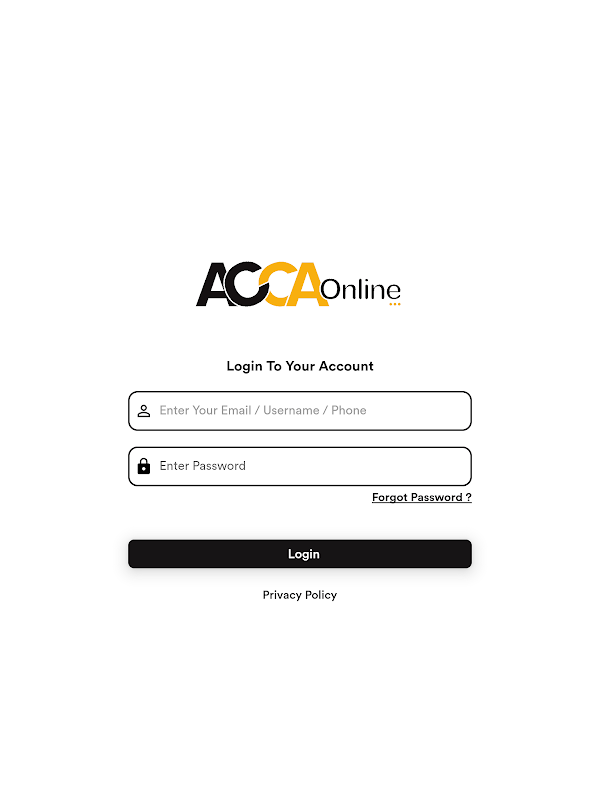The height and width of the screenshot is (800, 600).
Task: Click the ACCA Online logo
Action: click(298, 285)
